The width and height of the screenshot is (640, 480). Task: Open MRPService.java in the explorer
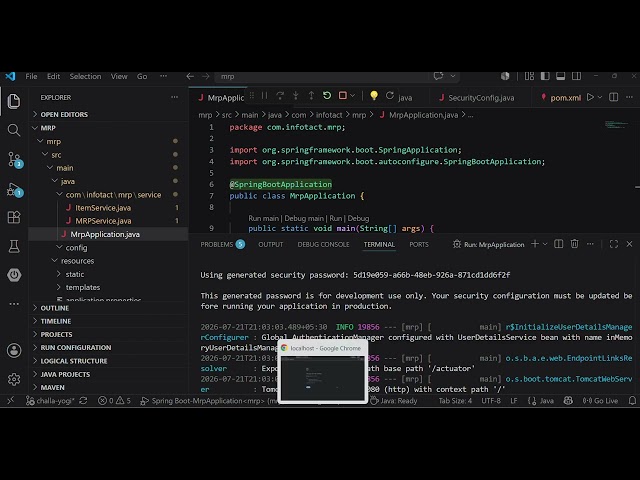[x=103, y=221]
